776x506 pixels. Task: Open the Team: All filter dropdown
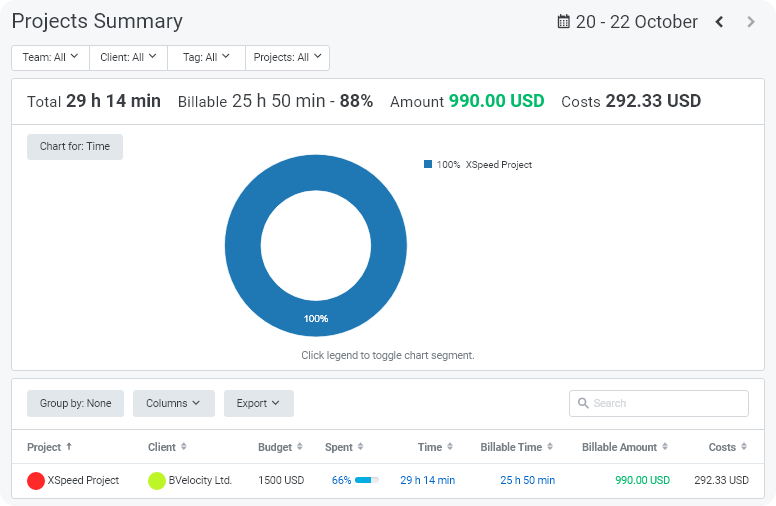tap(50, 58)
